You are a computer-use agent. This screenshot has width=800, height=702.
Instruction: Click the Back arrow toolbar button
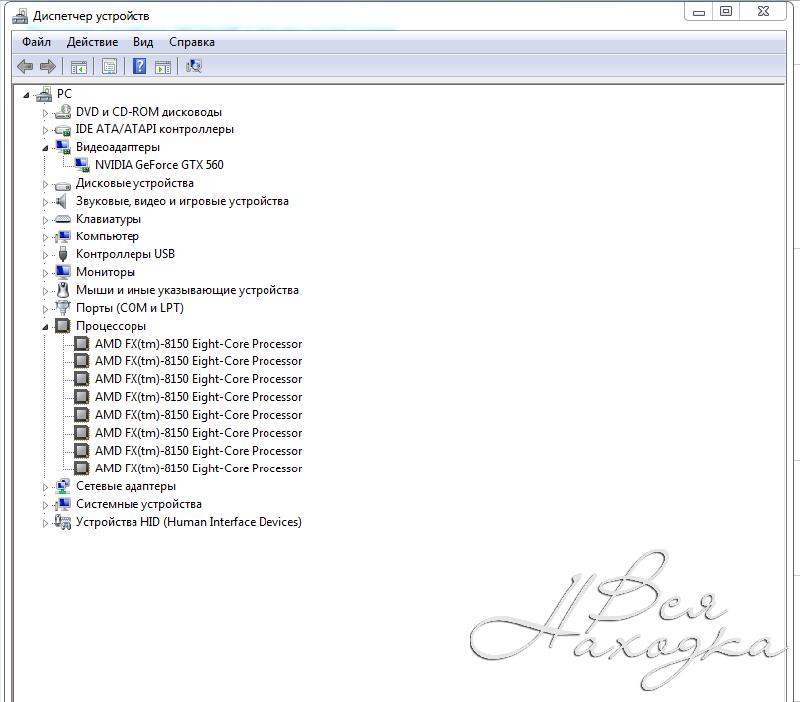coord(25,66)
